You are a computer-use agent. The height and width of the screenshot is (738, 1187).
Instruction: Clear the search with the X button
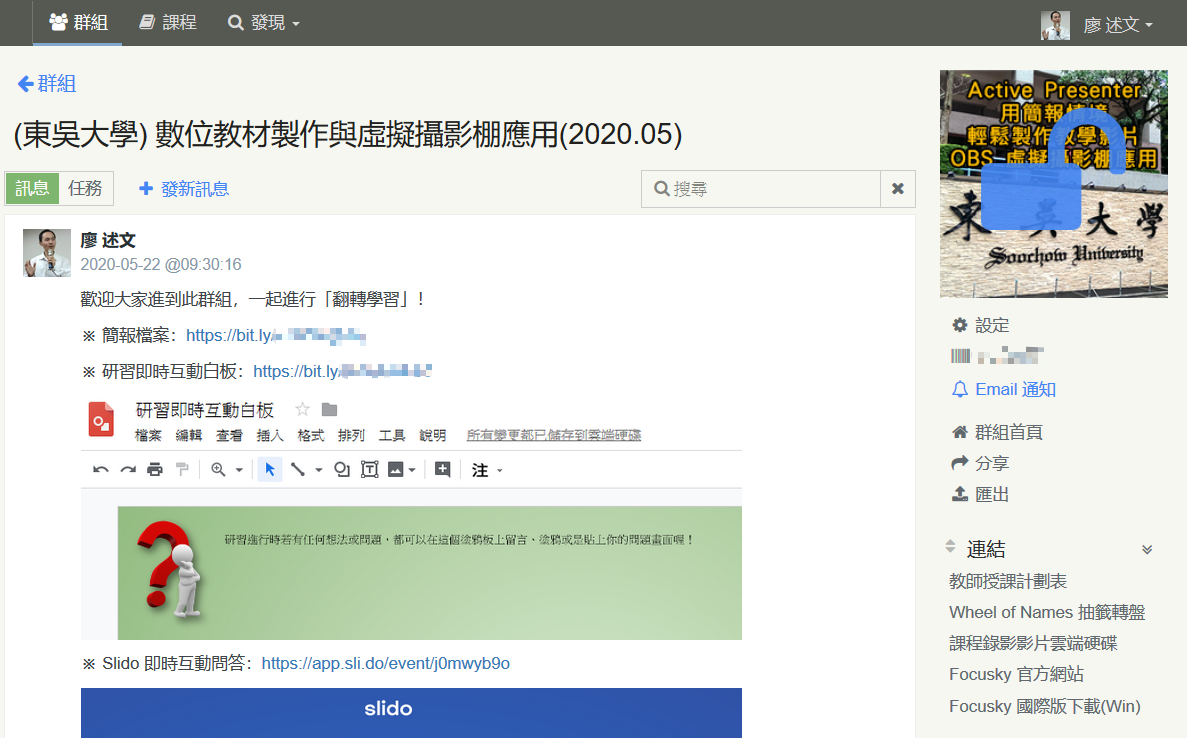click(898, 188)
